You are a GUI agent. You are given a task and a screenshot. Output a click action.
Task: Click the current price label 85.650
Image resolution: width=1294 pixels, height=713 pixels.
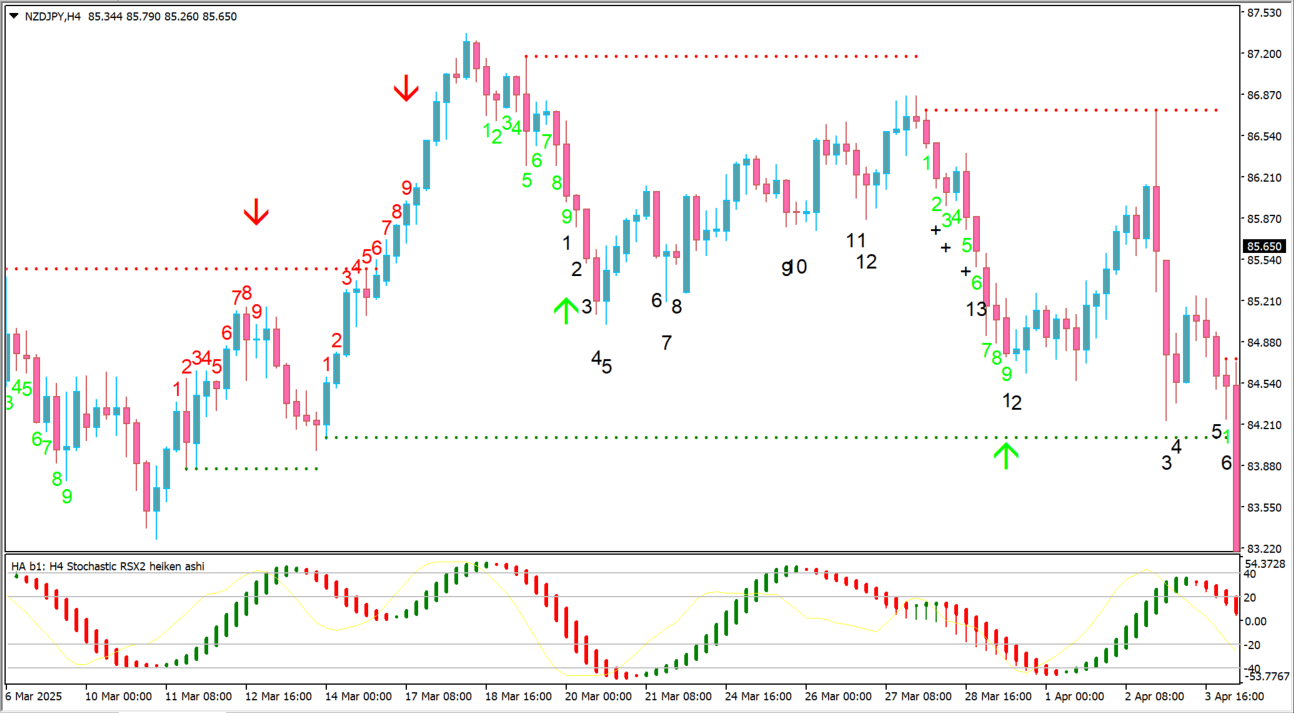1265,246
